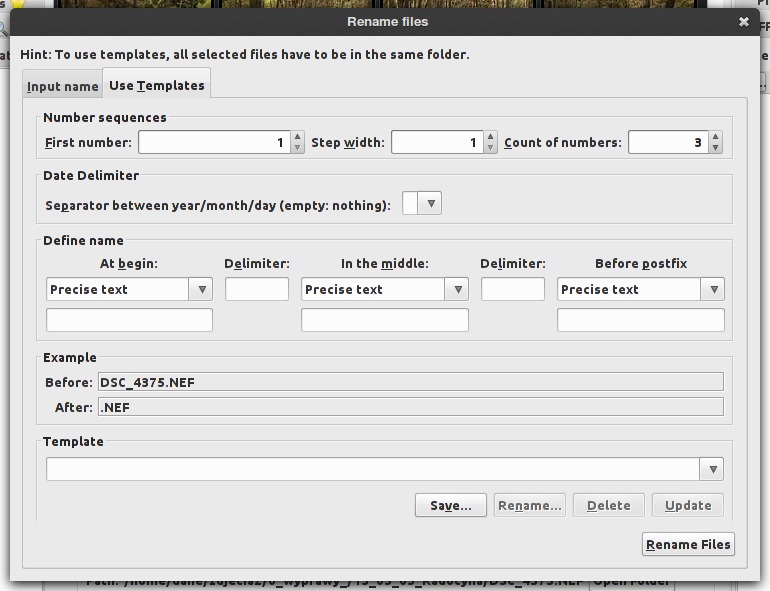This screenshot has width=770, height=591.
Task: Click the Delete template button
Action: [x=608, y=506]
